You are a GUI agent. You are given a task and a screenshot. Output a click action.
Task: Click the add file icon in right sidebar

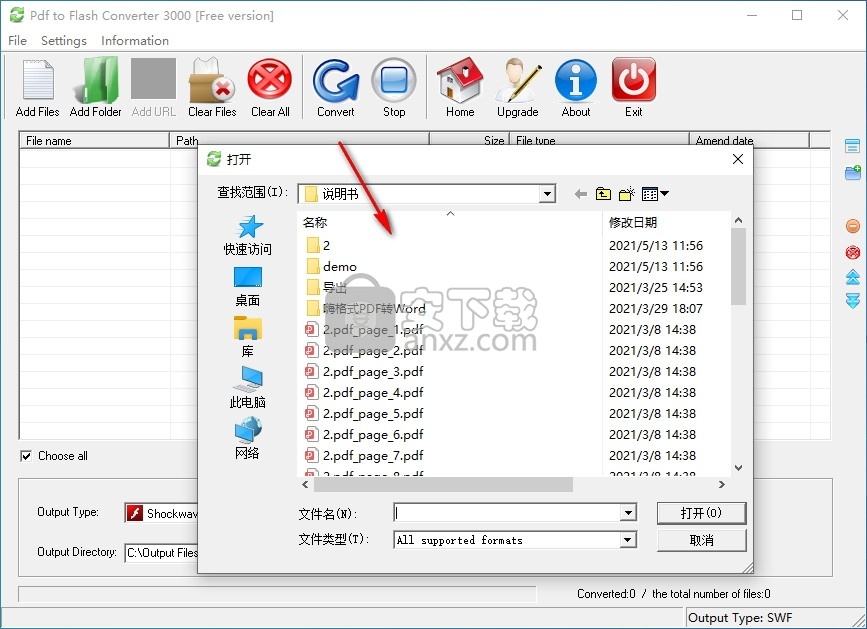click(853, 146)
